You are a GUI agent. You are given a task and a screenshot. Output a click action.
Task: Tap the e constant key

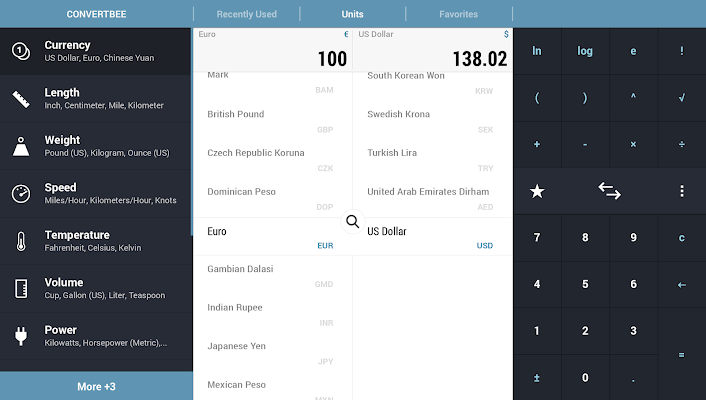coord(633,51)
